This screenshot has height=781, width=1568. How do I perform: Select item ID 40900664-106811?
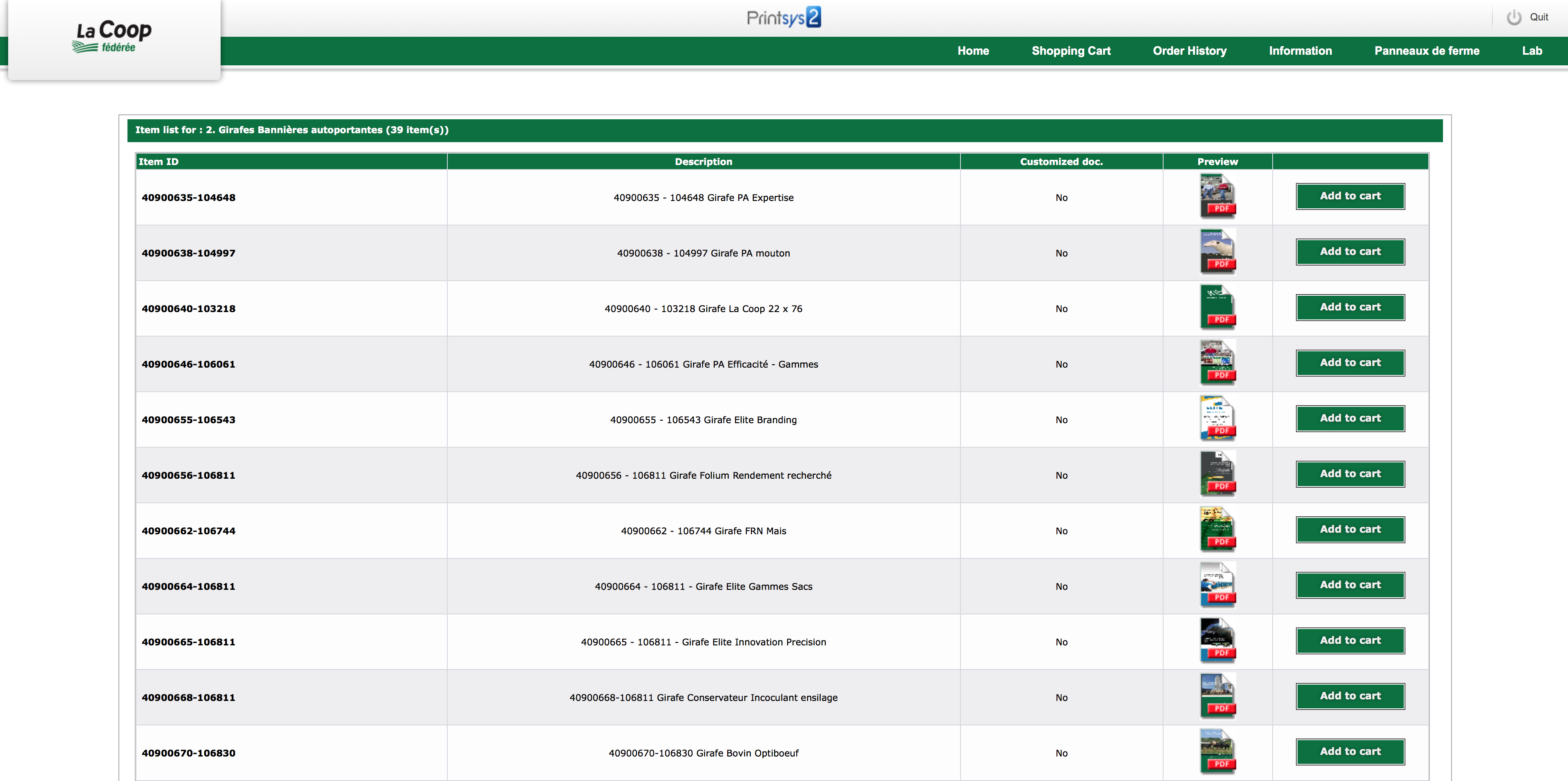point(188,586)
